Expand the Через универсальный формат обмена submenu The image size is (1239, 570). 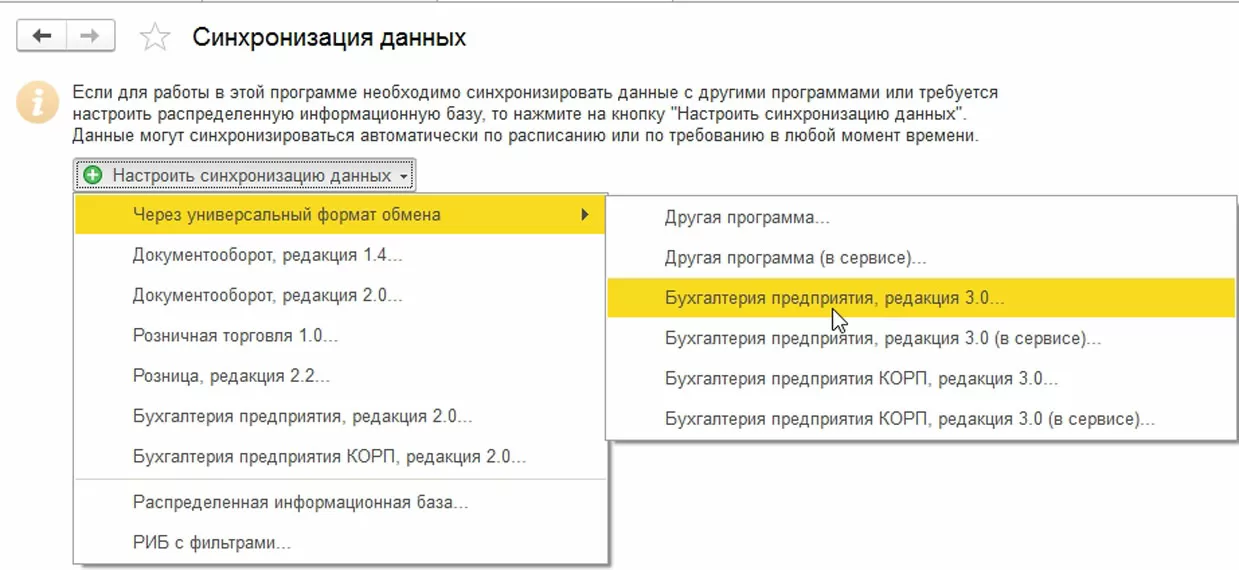pos(340,214)
